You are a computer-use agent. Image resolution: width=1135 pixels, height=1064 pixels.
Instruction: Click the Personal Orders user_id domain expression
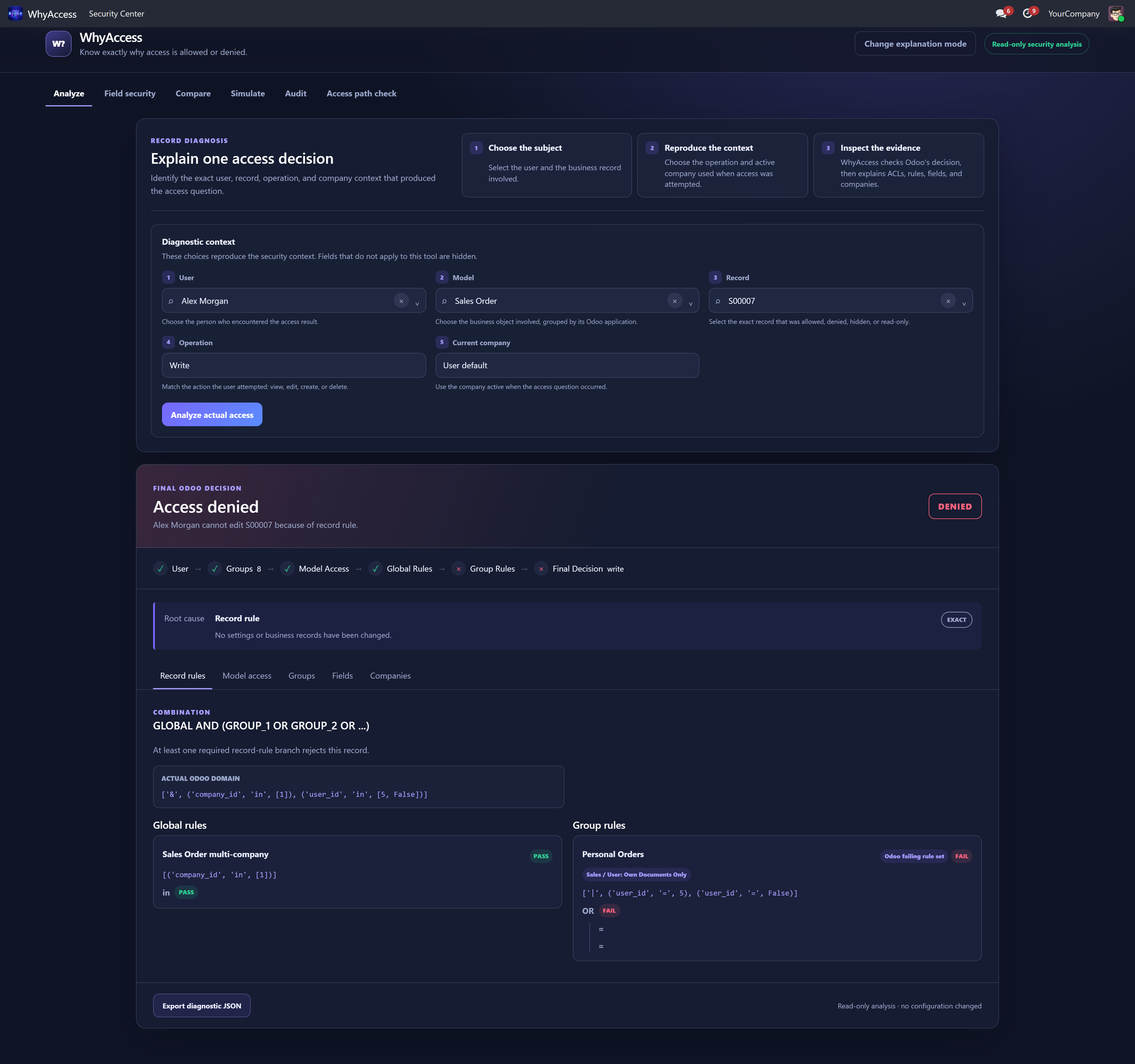point(690,893)
